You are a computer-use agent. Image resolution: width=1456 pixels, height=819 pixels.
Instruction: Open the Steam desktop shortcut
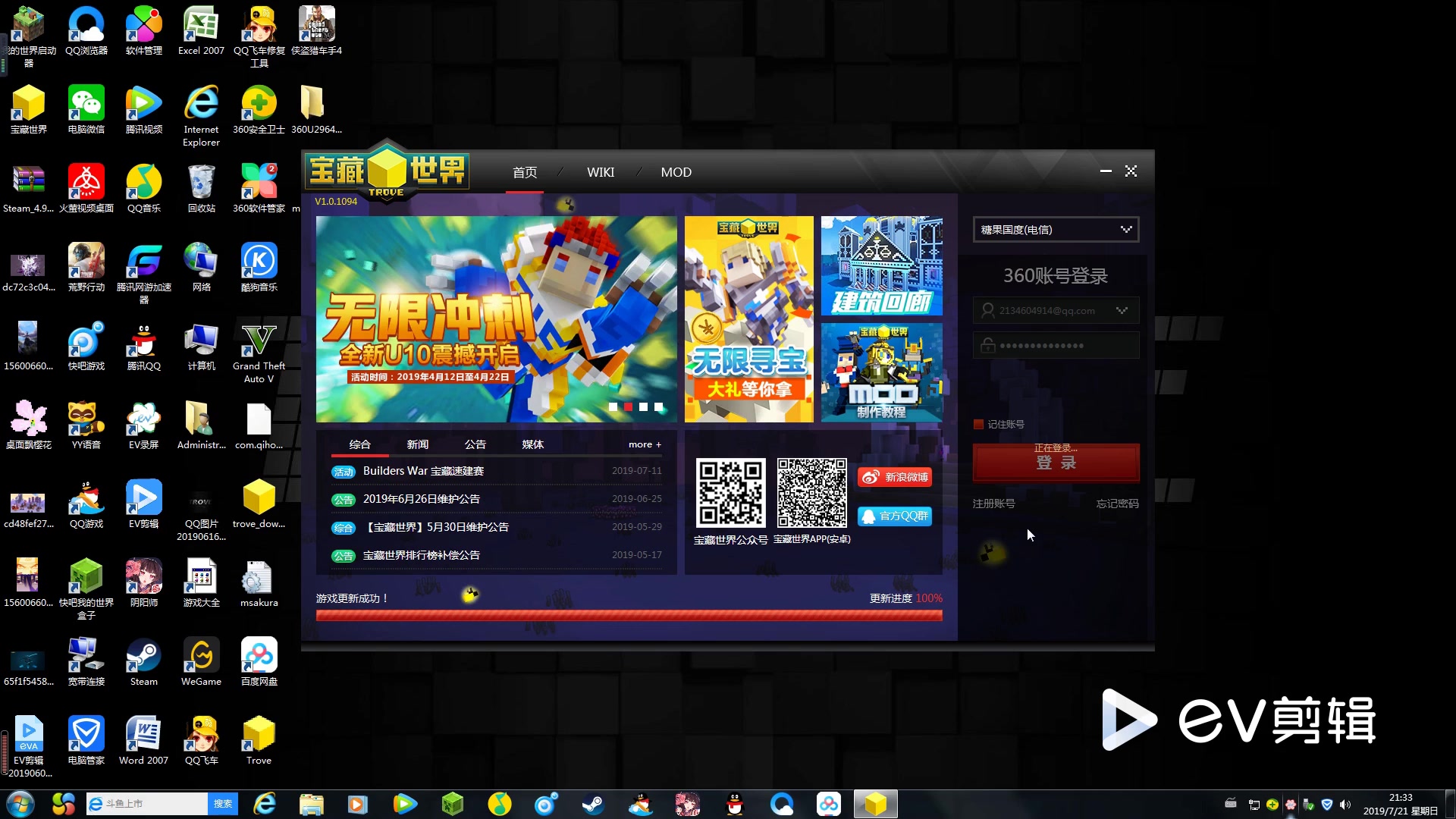tap(144, 662)
